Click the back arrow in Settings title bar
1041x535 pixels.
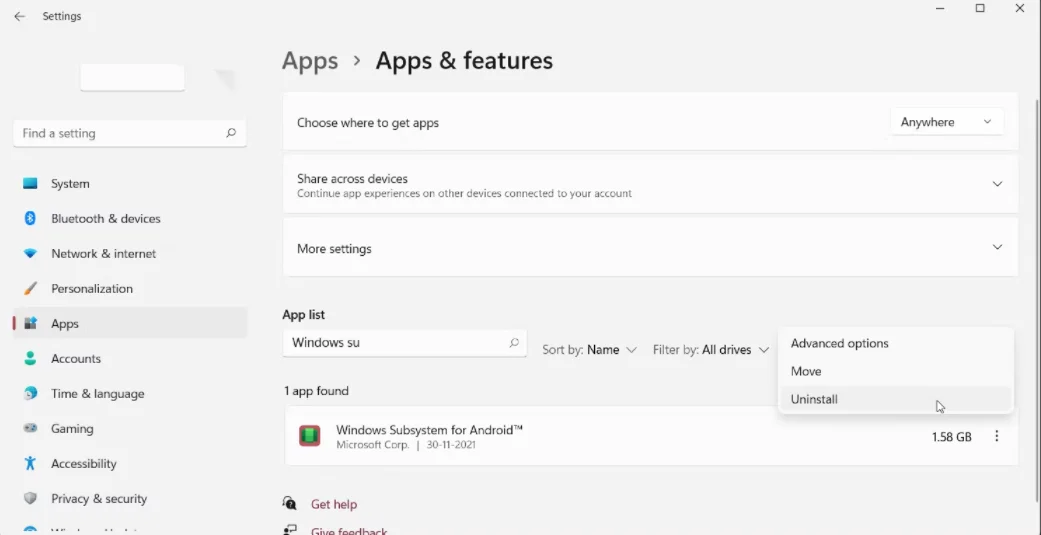pos(19,17)
